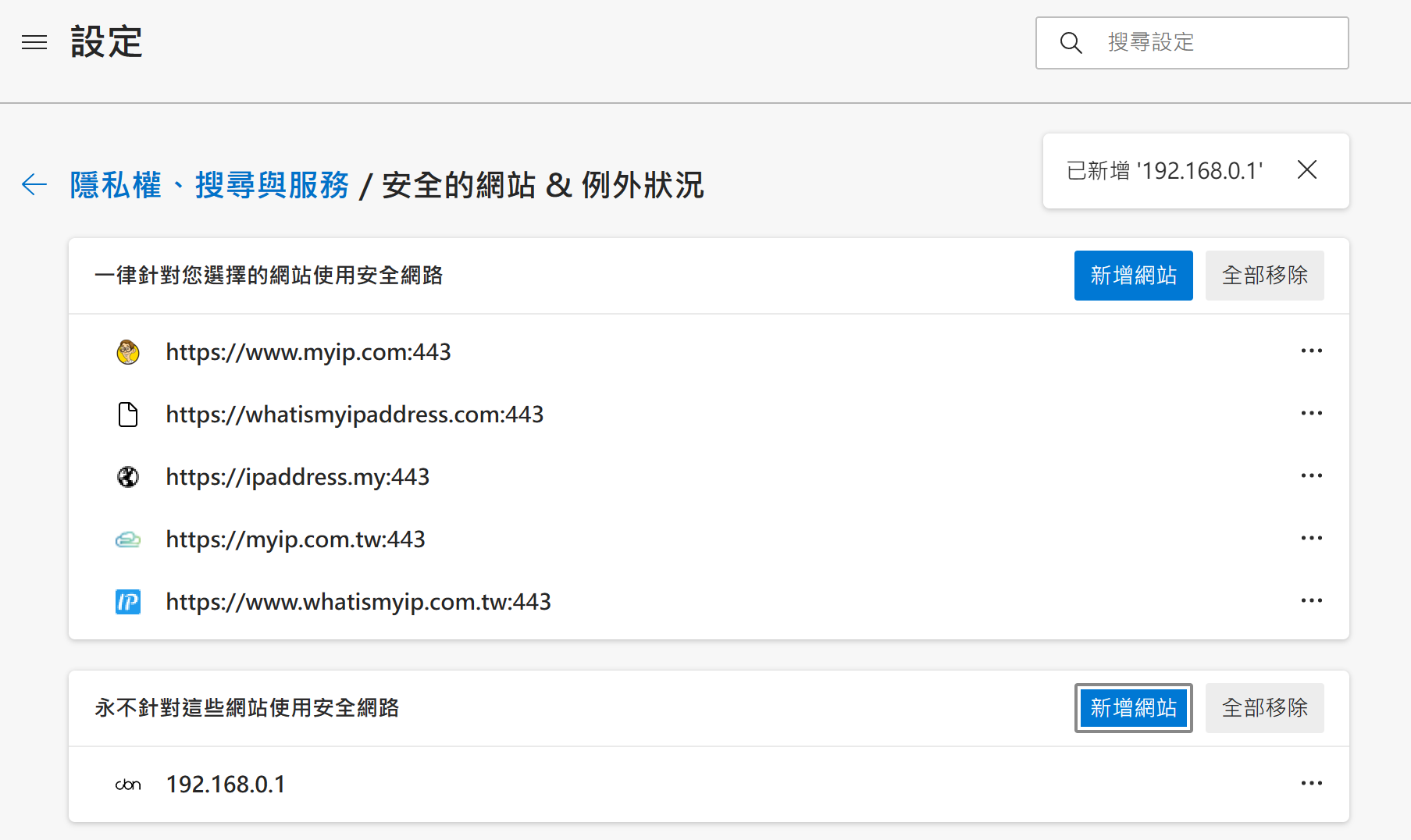
Task: Open more options for www.myip.com
Action: click(1311, 351)
